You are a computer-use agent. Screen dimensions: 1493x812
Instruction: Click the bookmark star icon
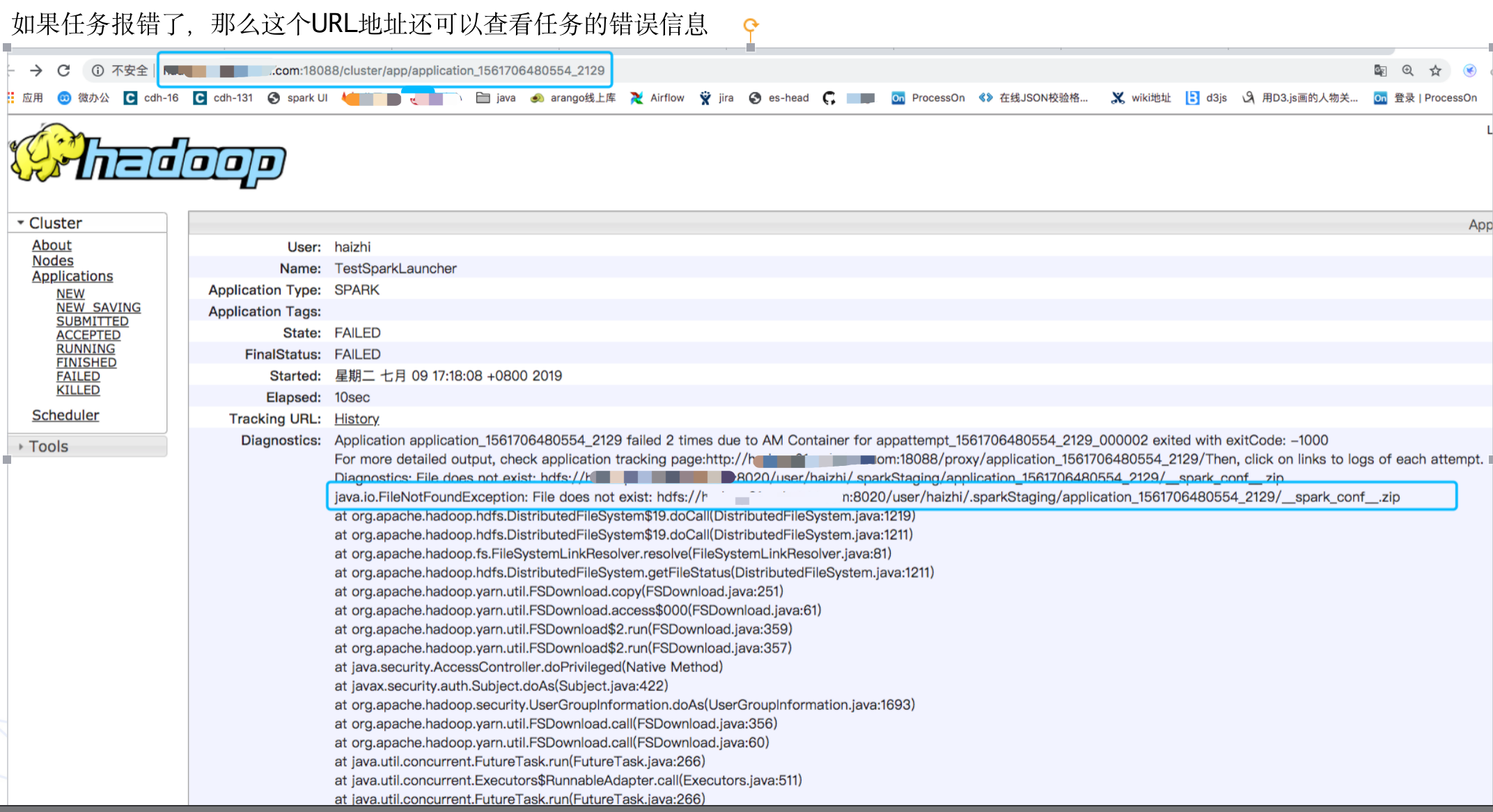click(x=1435, y=70)
